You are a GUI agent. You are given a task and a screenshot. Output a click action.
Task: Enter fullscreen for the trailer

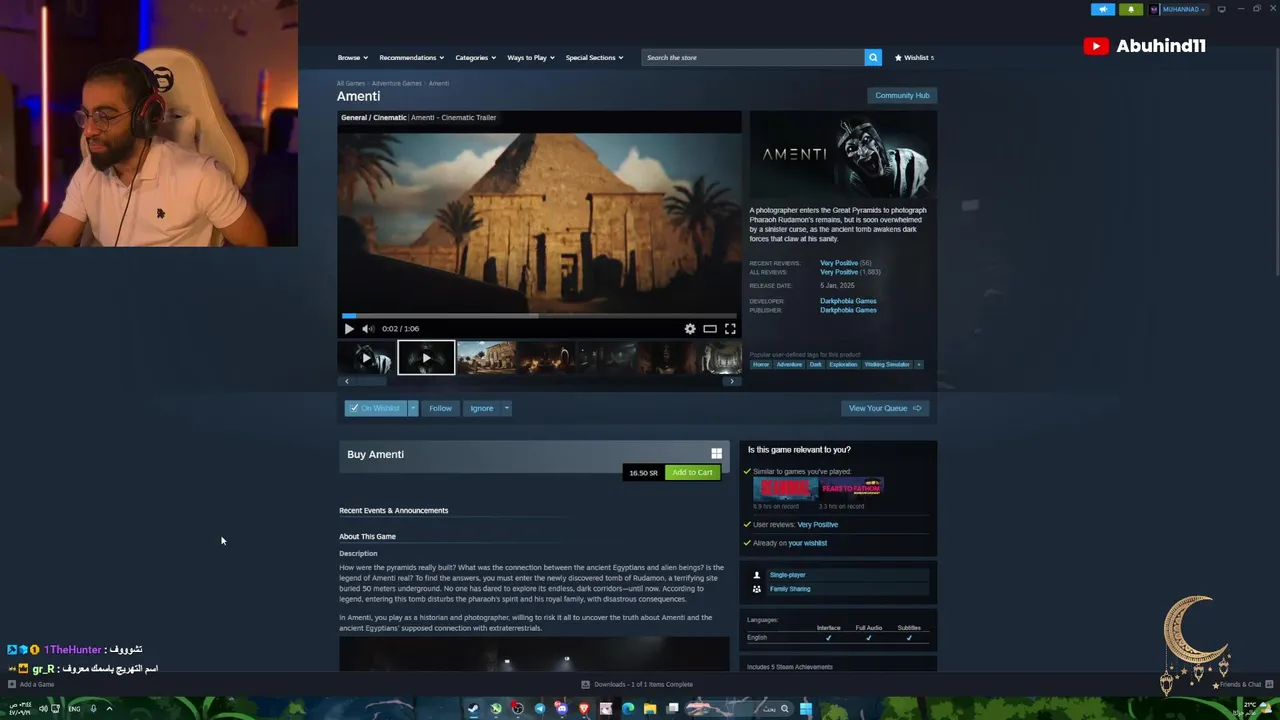730,328
